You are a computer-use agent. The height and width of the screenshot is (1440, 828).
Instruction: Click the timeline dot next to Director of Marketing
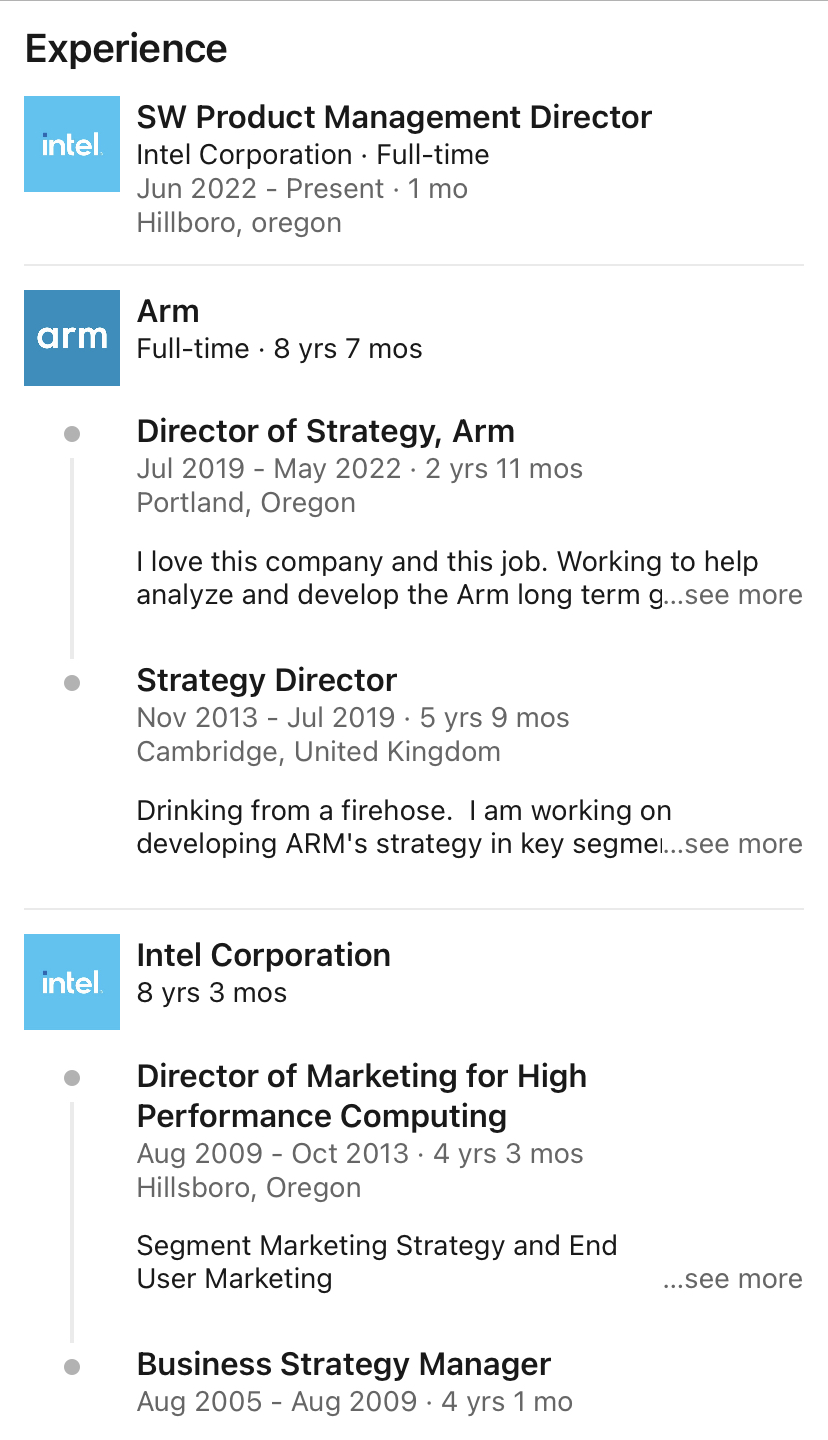(x=72, y=1078)
